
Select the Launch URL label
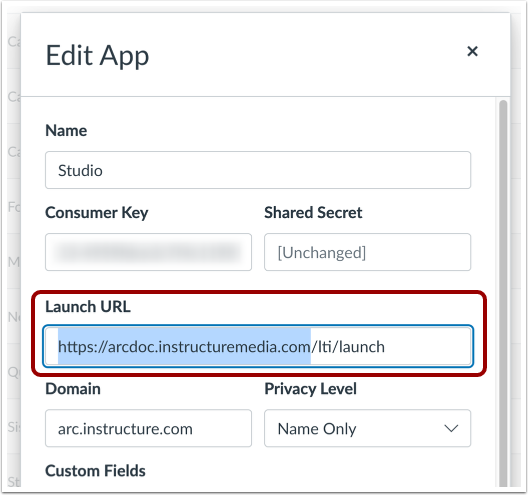tap(88, 307)
